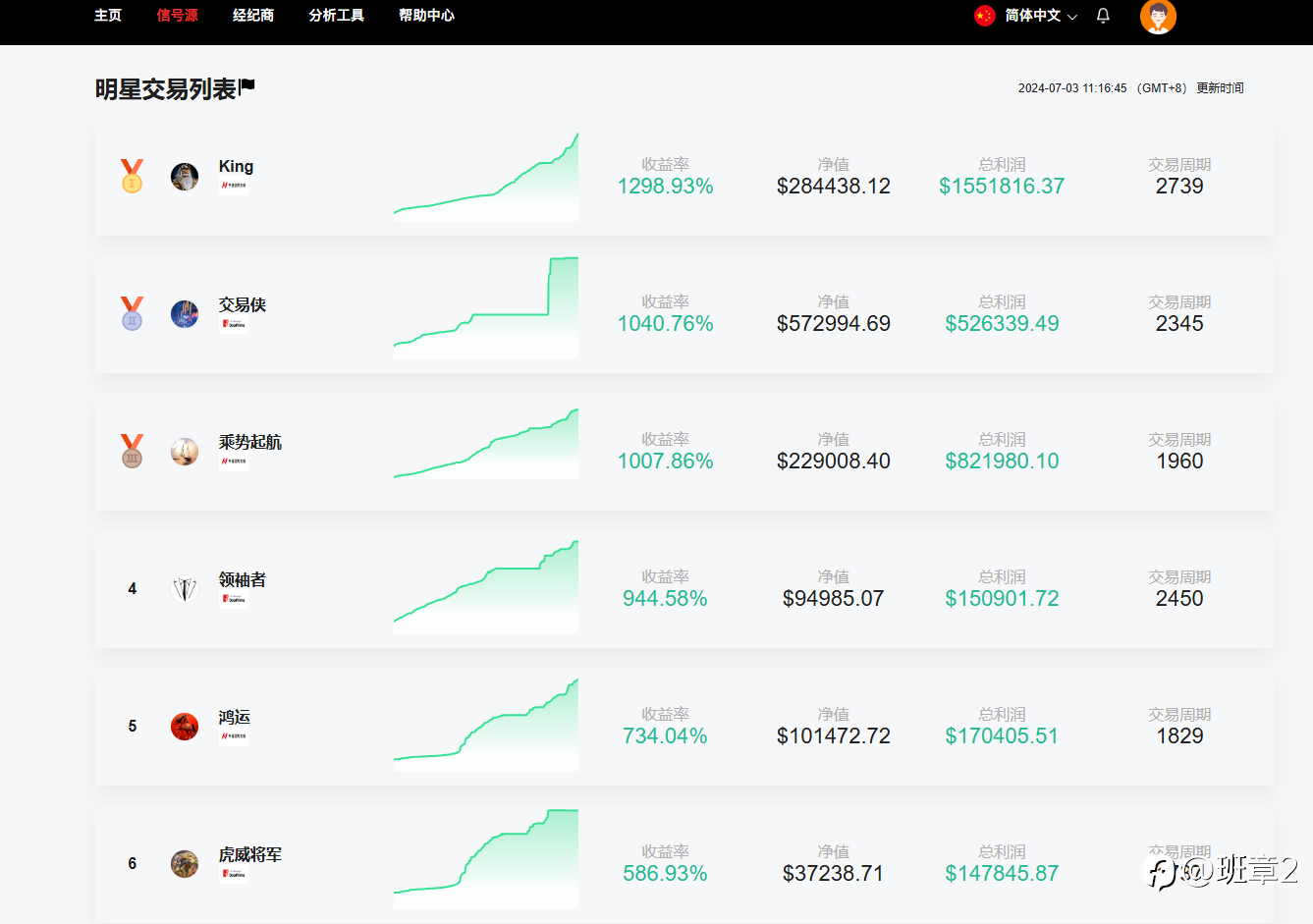Viewport: 1313px width, 924px height.
Task: Open the 交易侠 trader name link
Action: [x=243, y=304]
